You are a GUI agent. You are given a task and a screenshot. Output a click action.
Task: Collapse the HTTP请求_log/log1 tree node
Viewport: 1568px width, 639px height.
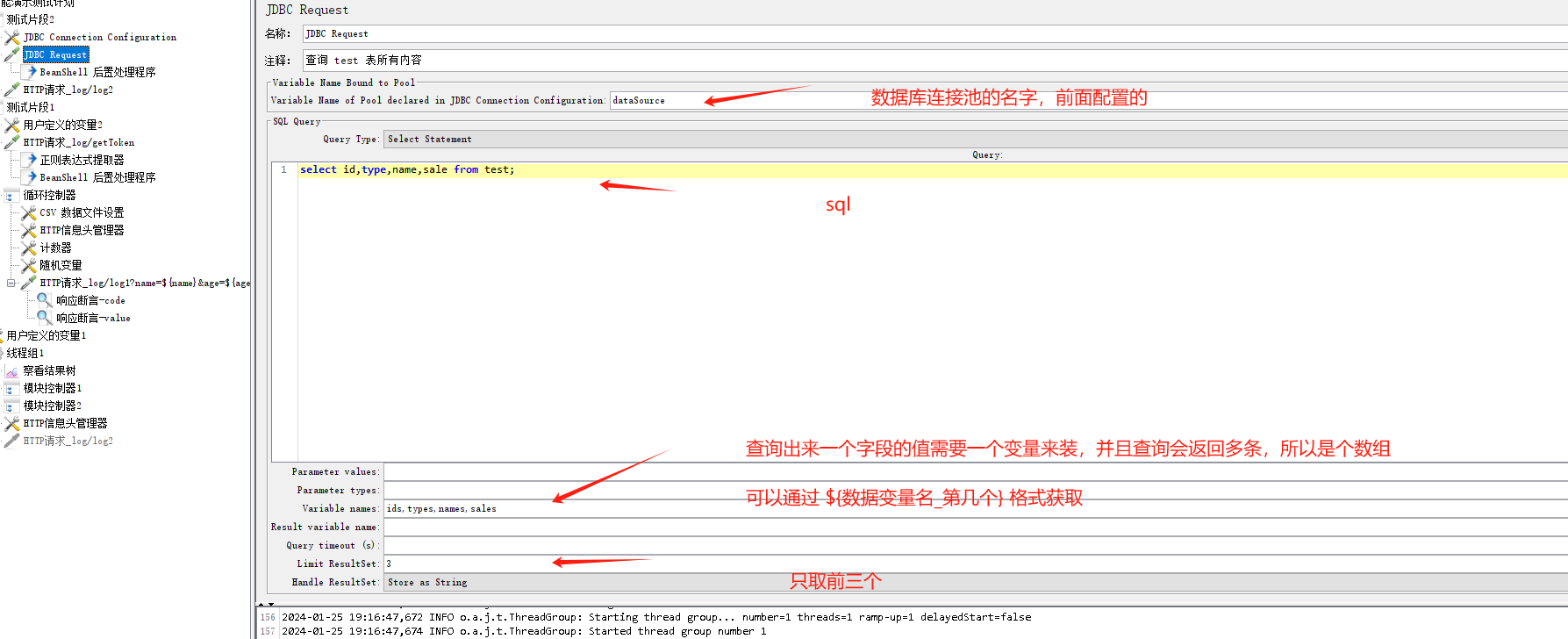(11, 283)
